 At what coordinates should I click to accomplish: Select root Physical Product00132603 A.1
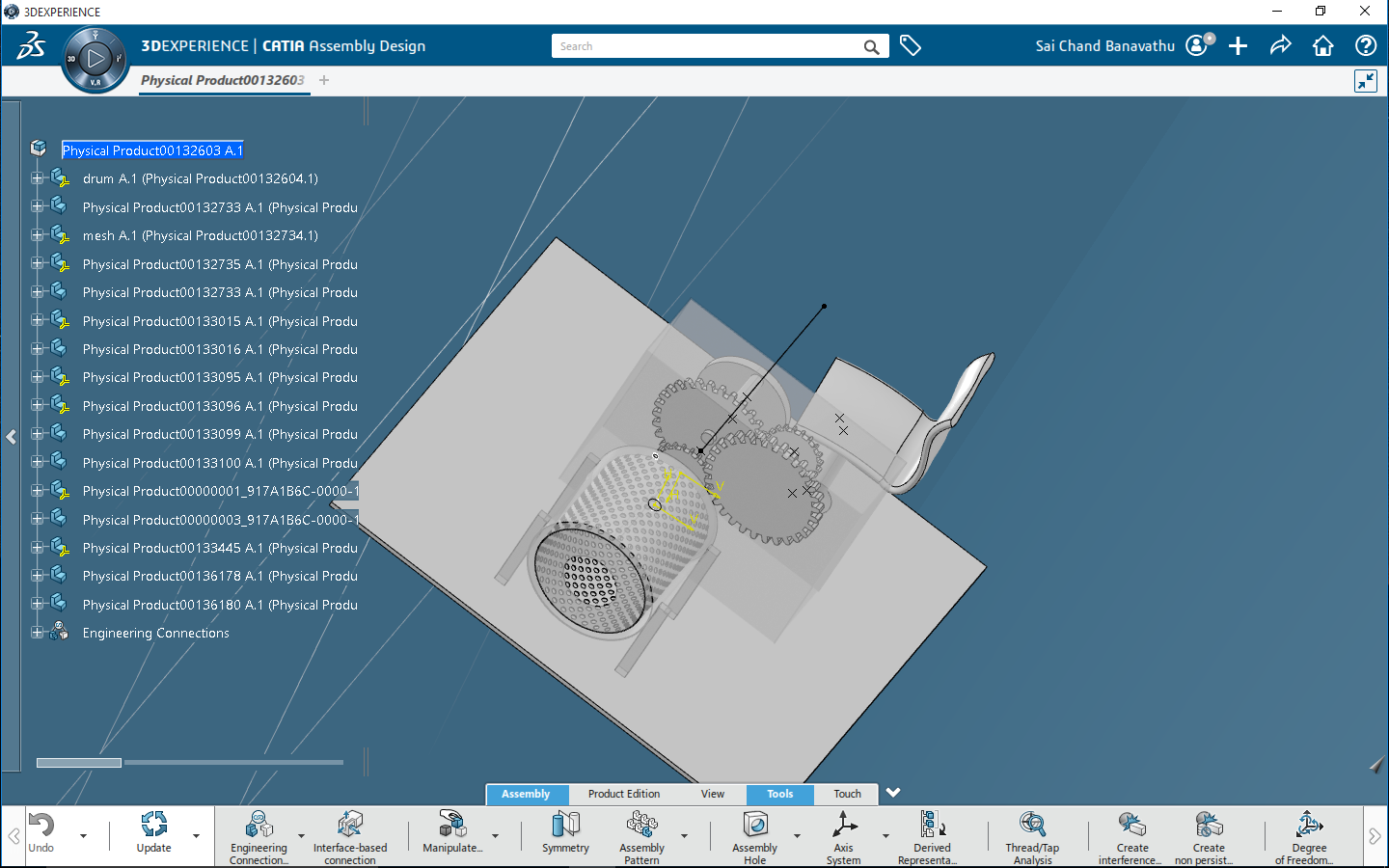pyautogui.click(x=152, y=150)
